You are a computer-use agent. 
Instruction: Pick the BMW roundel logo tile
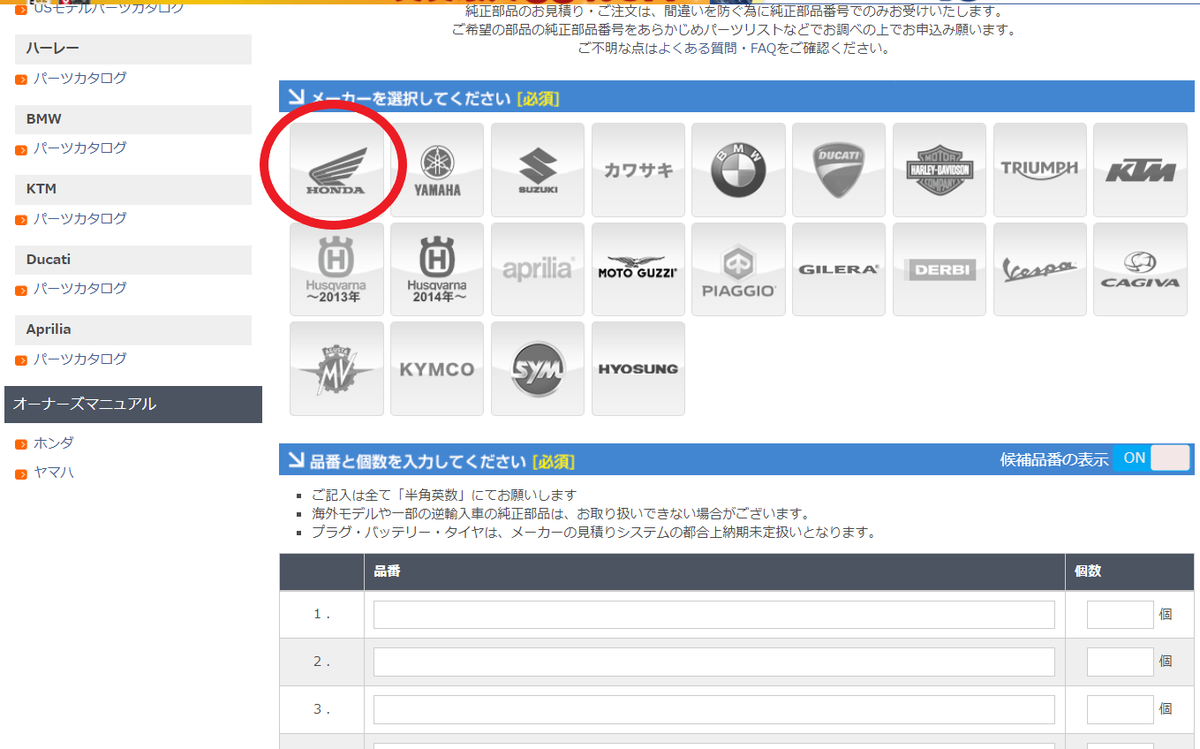pos(738,170)
